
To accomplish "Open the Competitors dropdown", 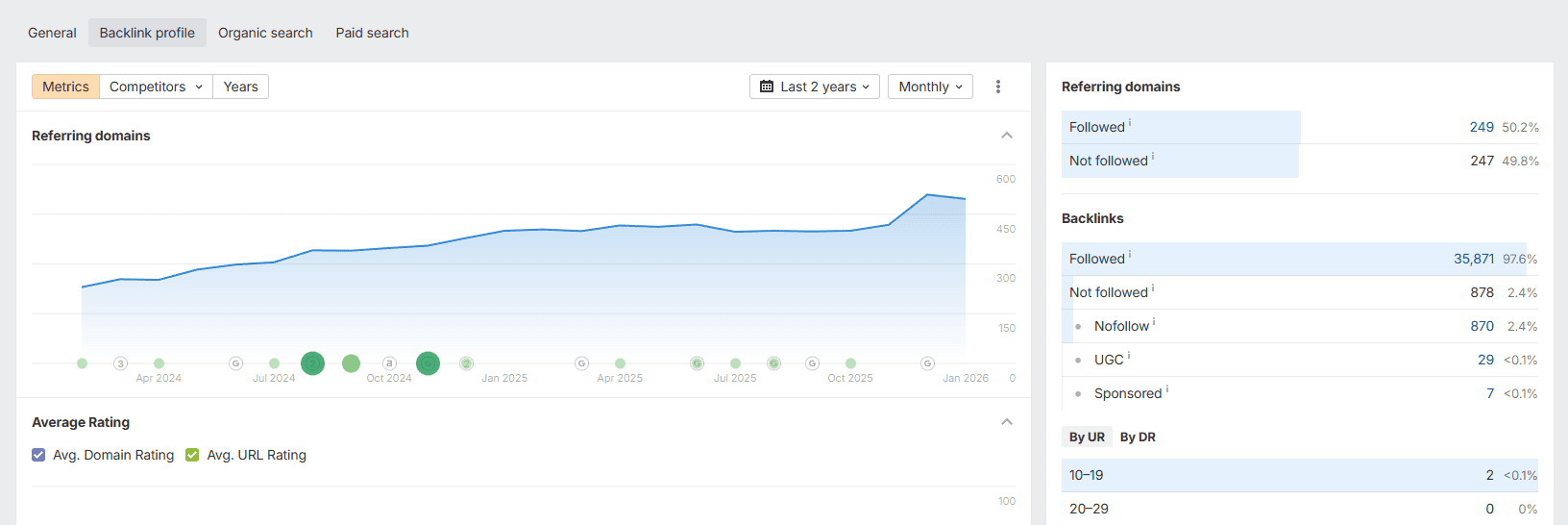I will [156, 87].
